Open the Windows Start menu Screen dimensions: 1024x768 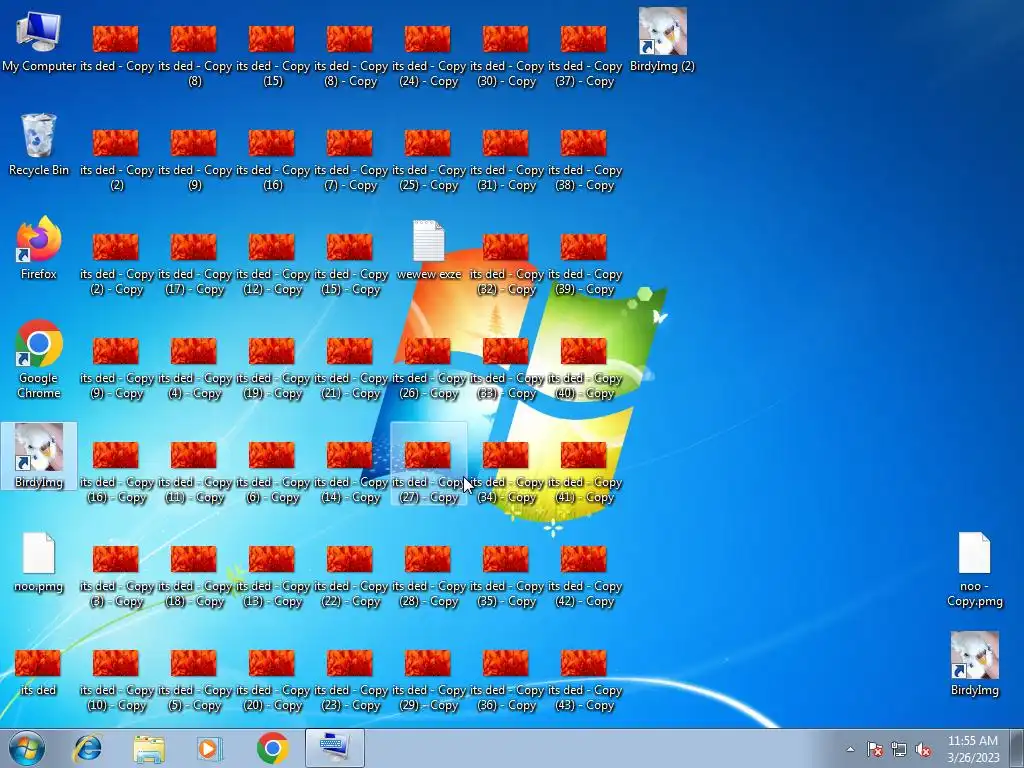pos(27,748)
